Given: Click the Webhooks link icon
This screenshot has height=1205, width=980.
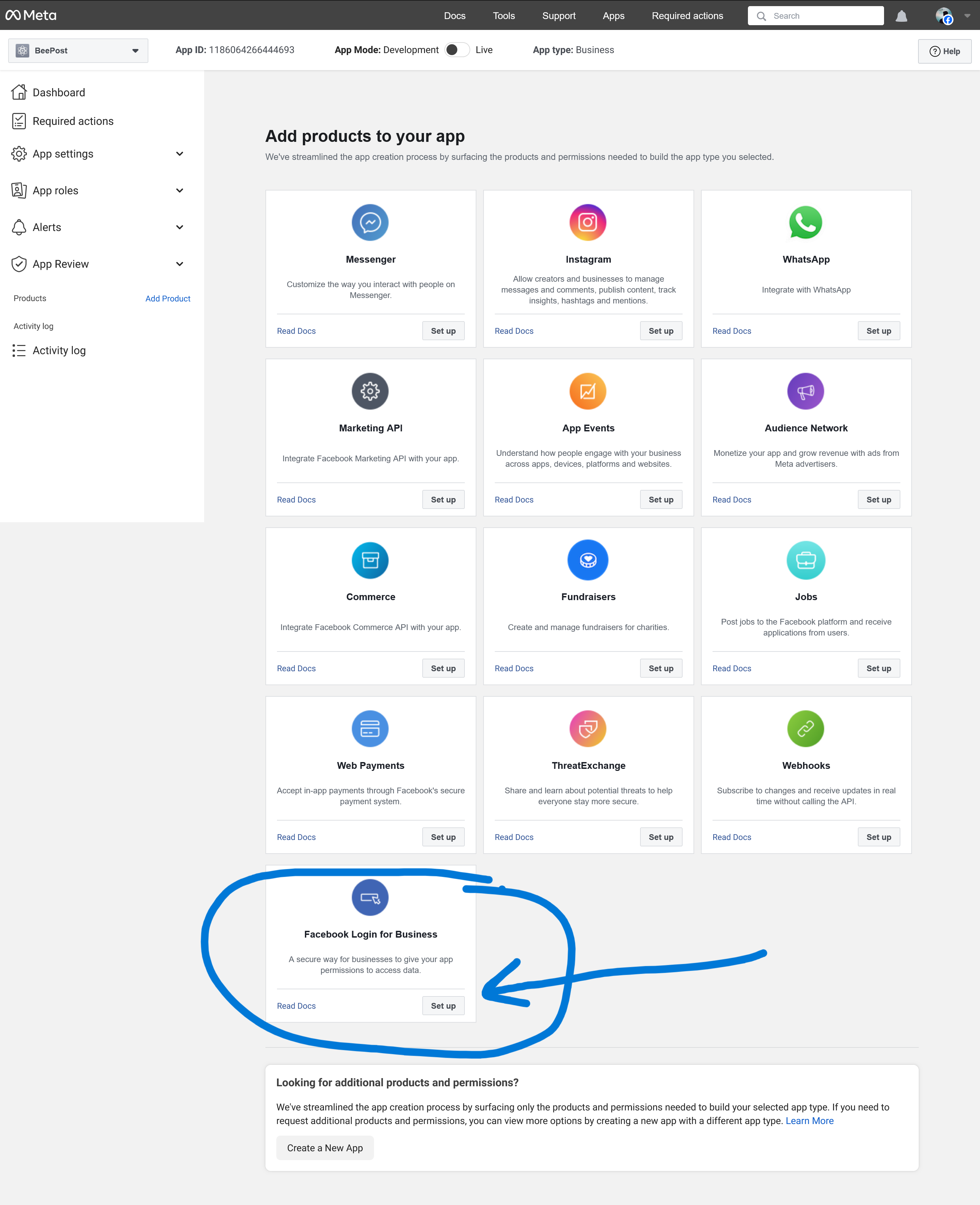Looking at the screenshot, I should pyautogui.click(x=805, y=729).
